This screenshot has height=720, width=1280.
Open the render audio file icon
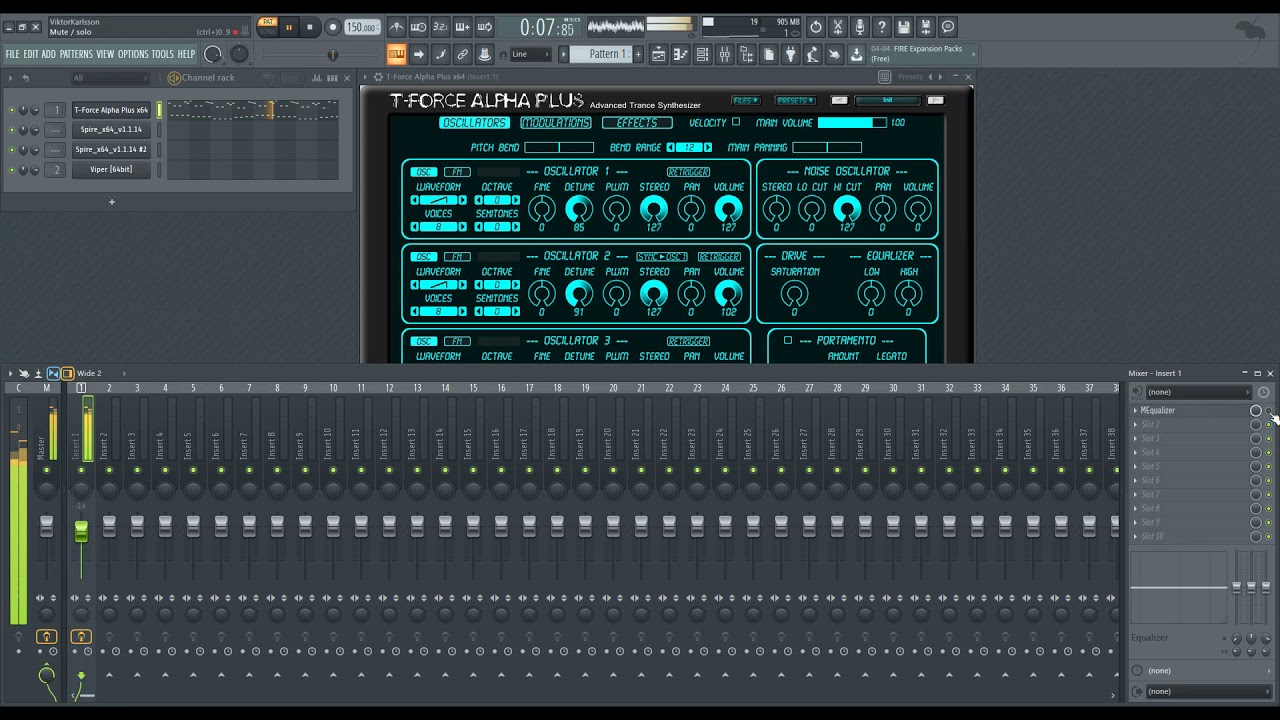(x=926, y=27)
